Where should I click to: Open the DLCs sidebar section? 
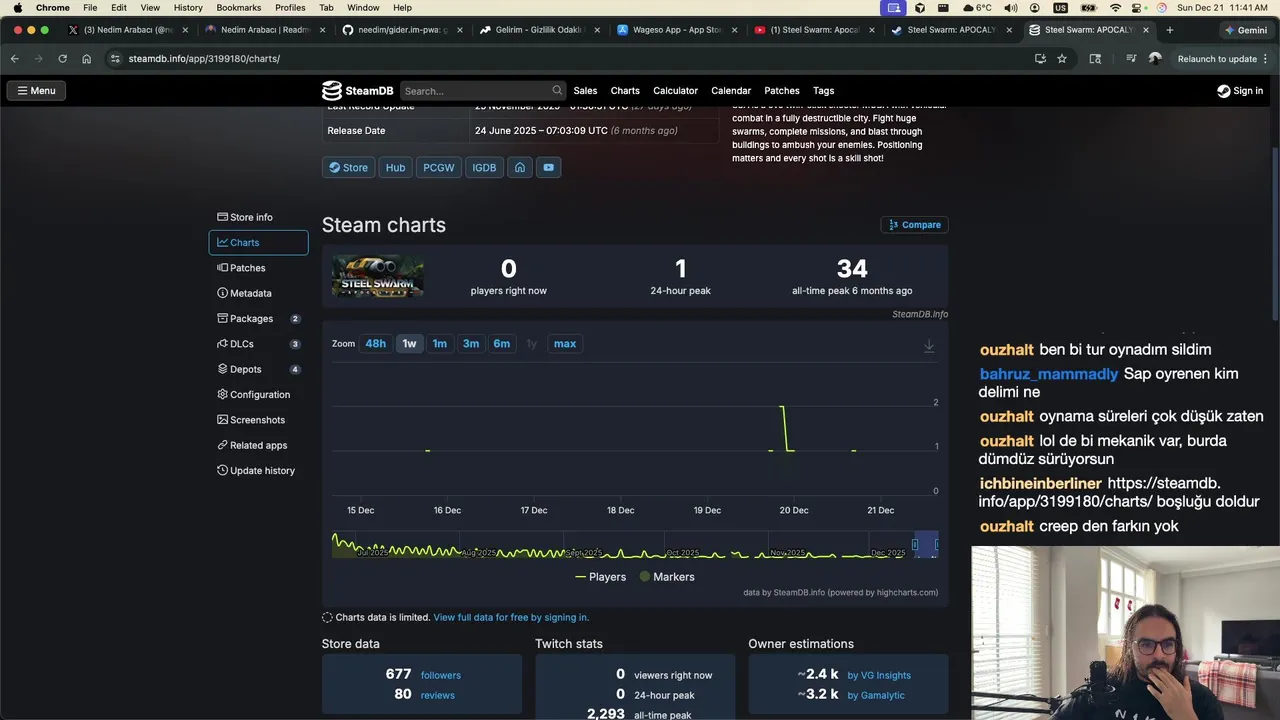(x=258, y=344)
